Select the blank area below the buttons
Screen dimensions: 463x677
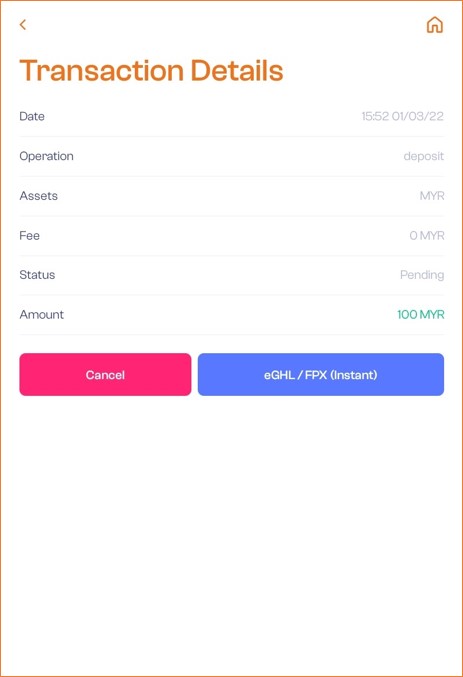point(232,535)
